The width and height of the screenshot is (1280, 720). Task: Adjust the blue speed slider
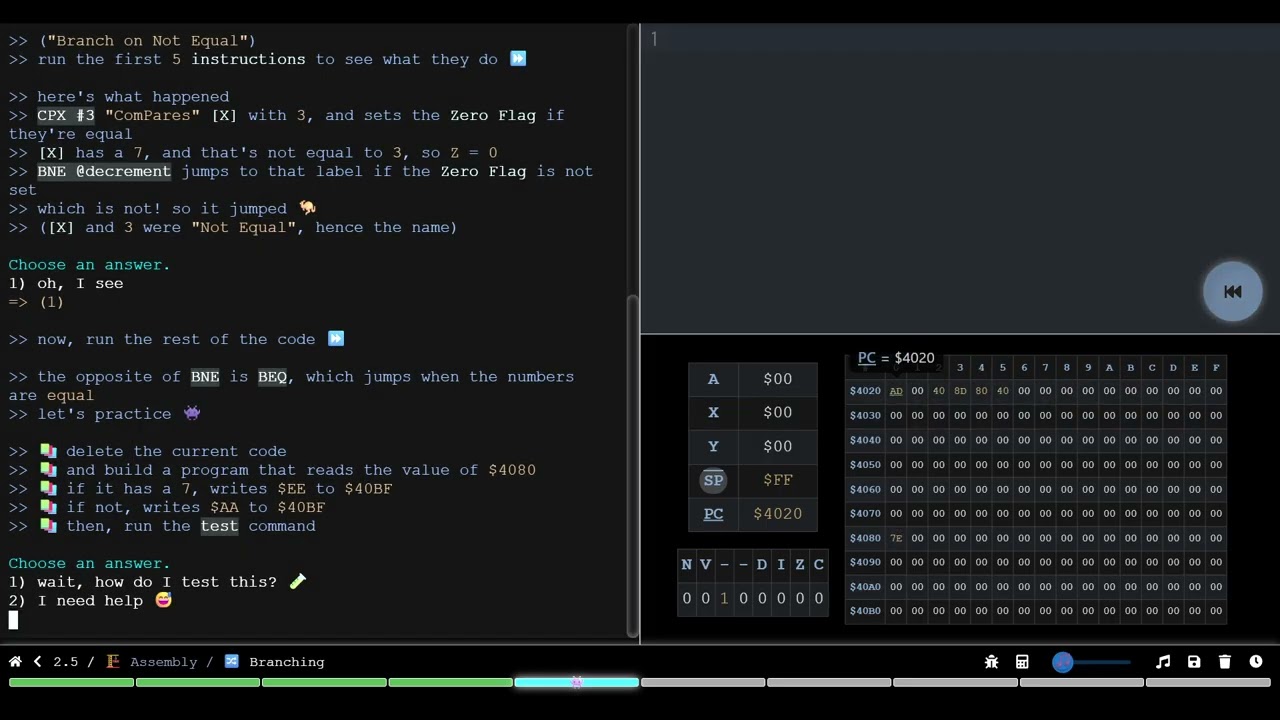pyautogui.click(x=1063, y=662)
